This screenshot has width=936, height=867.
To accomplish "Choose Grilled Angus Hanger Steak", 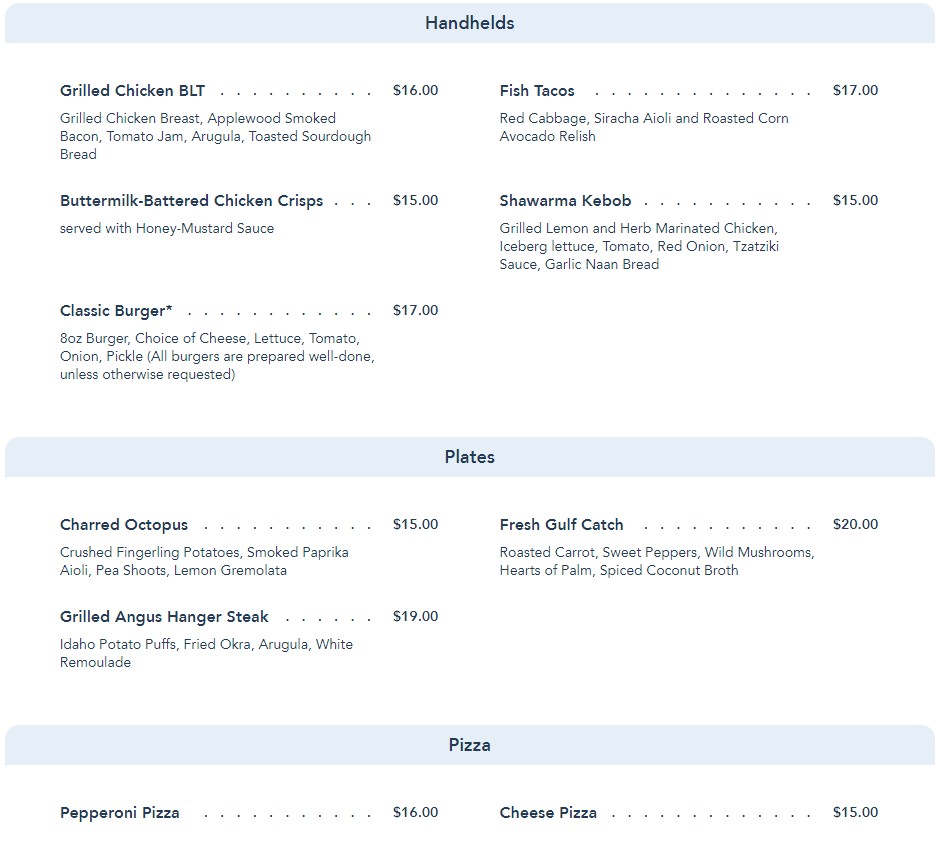I will 164,617.
